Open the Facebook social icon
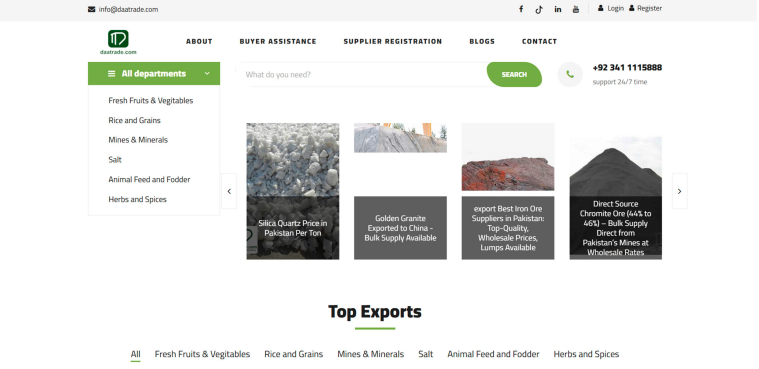759x369 pixels. (x=521, y=9)
